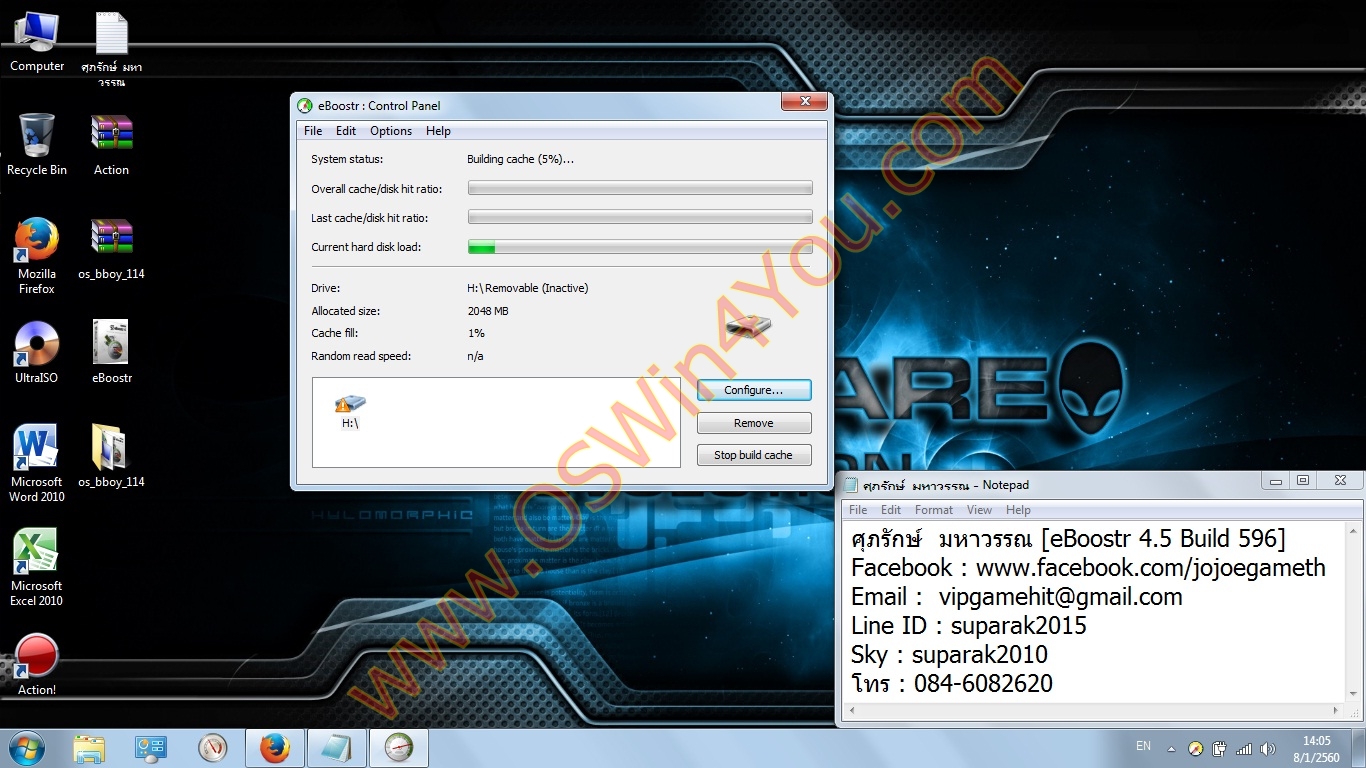Open the Notepad Edit menu
The width and height of the screenshot is (1366, 768).
891,510
